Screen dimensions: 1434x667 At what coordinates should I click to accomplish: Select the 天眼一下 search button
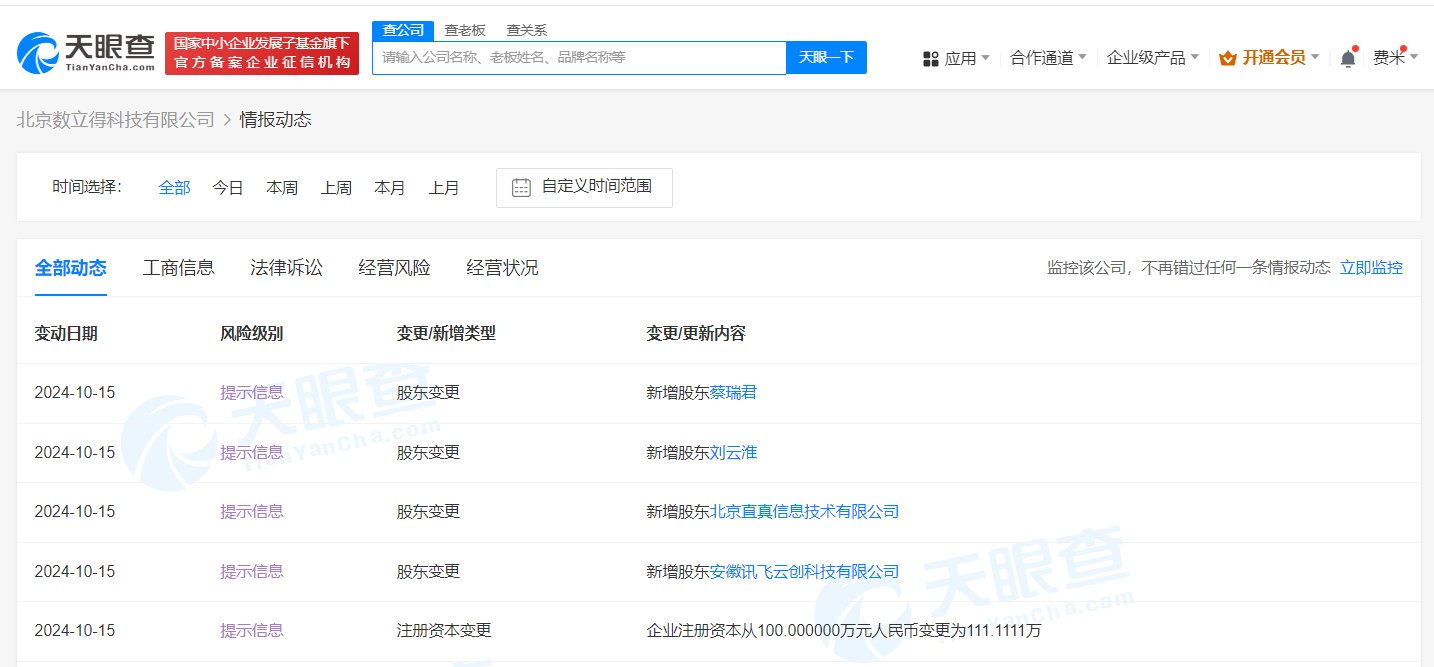pyautogui.click(x=826, y=57)
